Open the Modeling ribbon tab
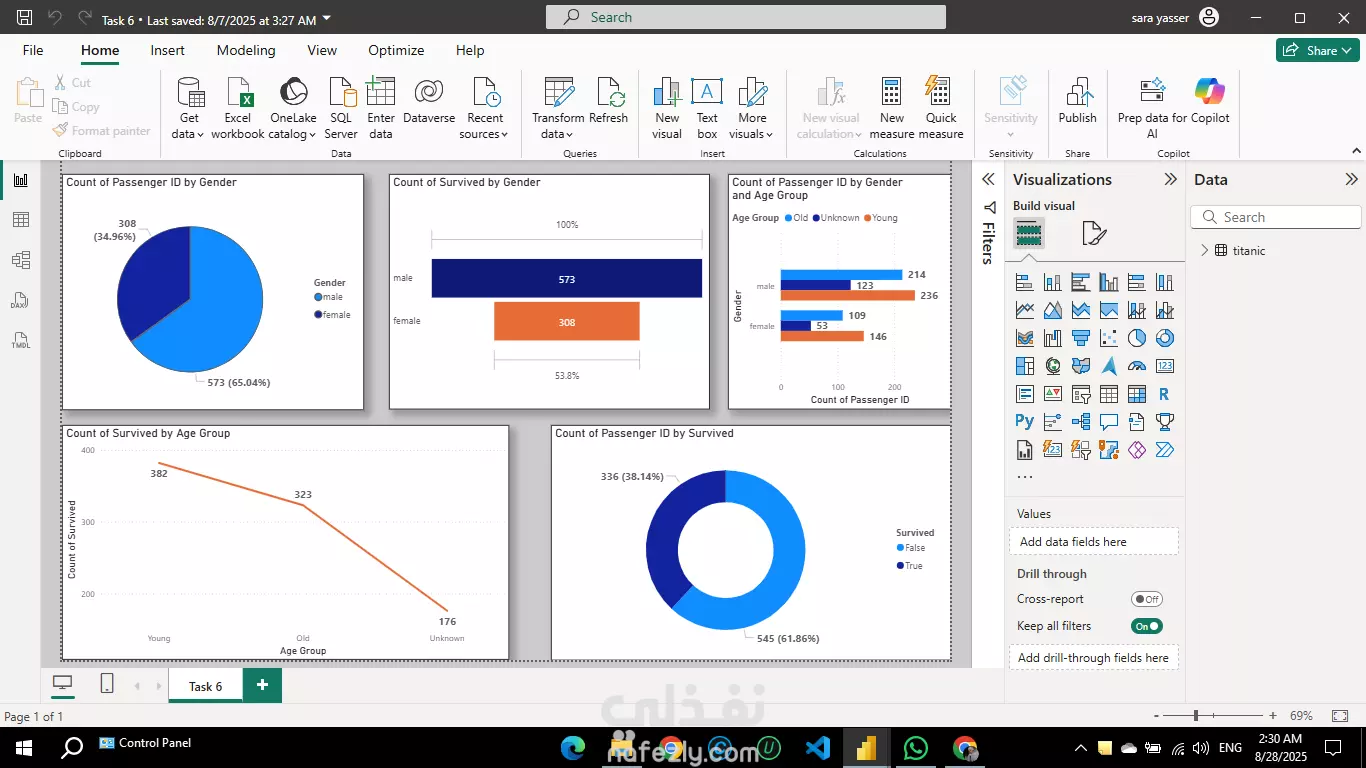1366x768 pixels. pyautogui.click(x=246, y=50)
